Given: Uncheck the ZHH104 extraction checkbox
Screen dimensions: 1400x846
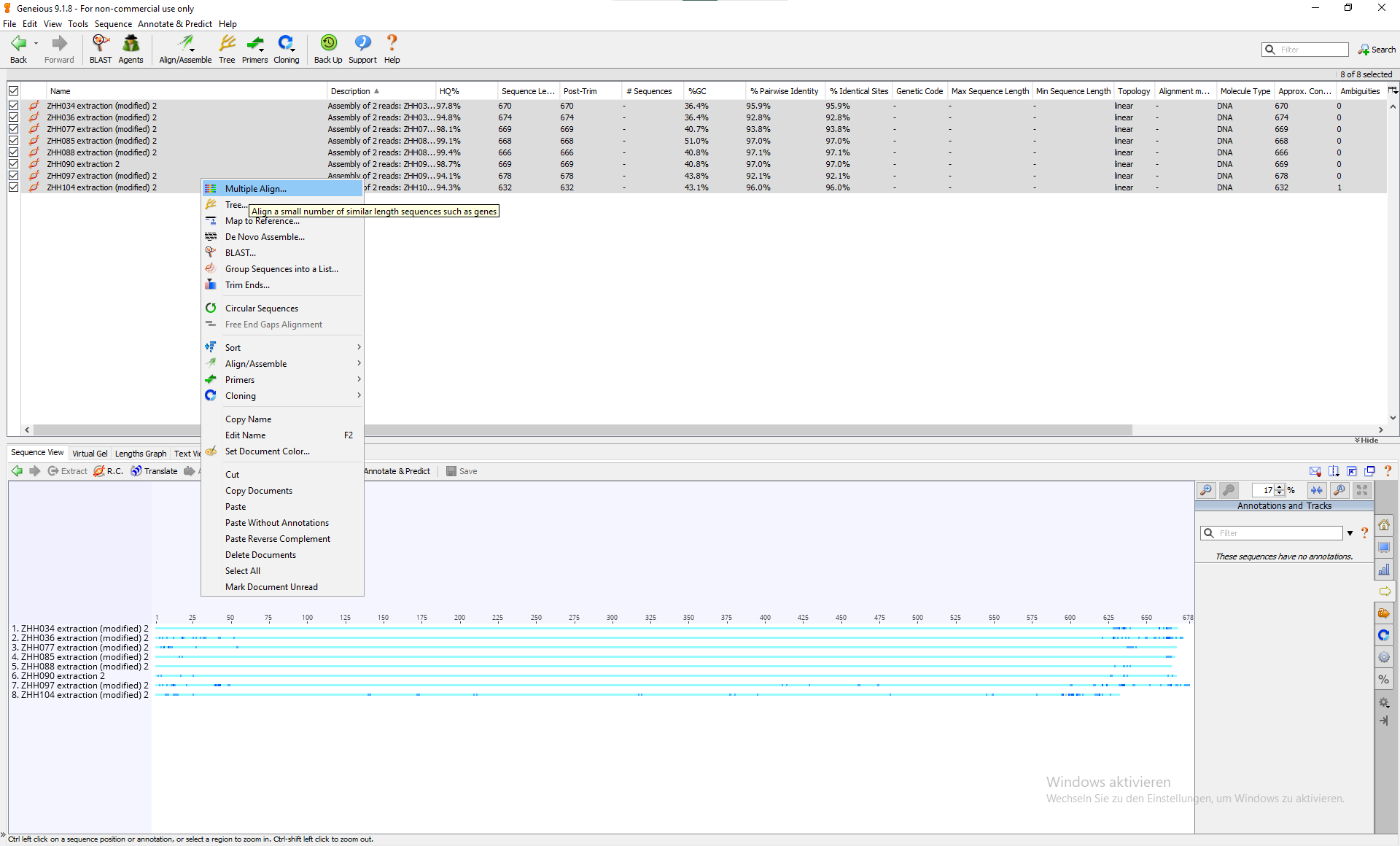Looking at the screenshot, I should (x=13, y=187).
